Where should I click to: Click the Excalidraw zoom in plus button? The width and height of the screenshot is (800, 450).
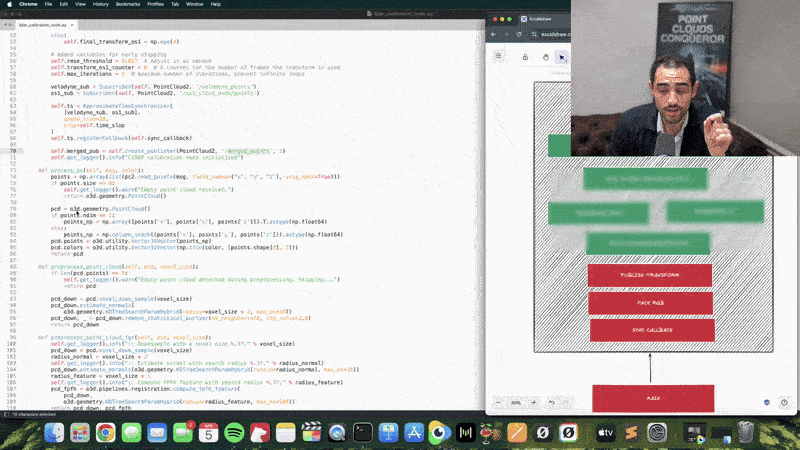[533, 402]
